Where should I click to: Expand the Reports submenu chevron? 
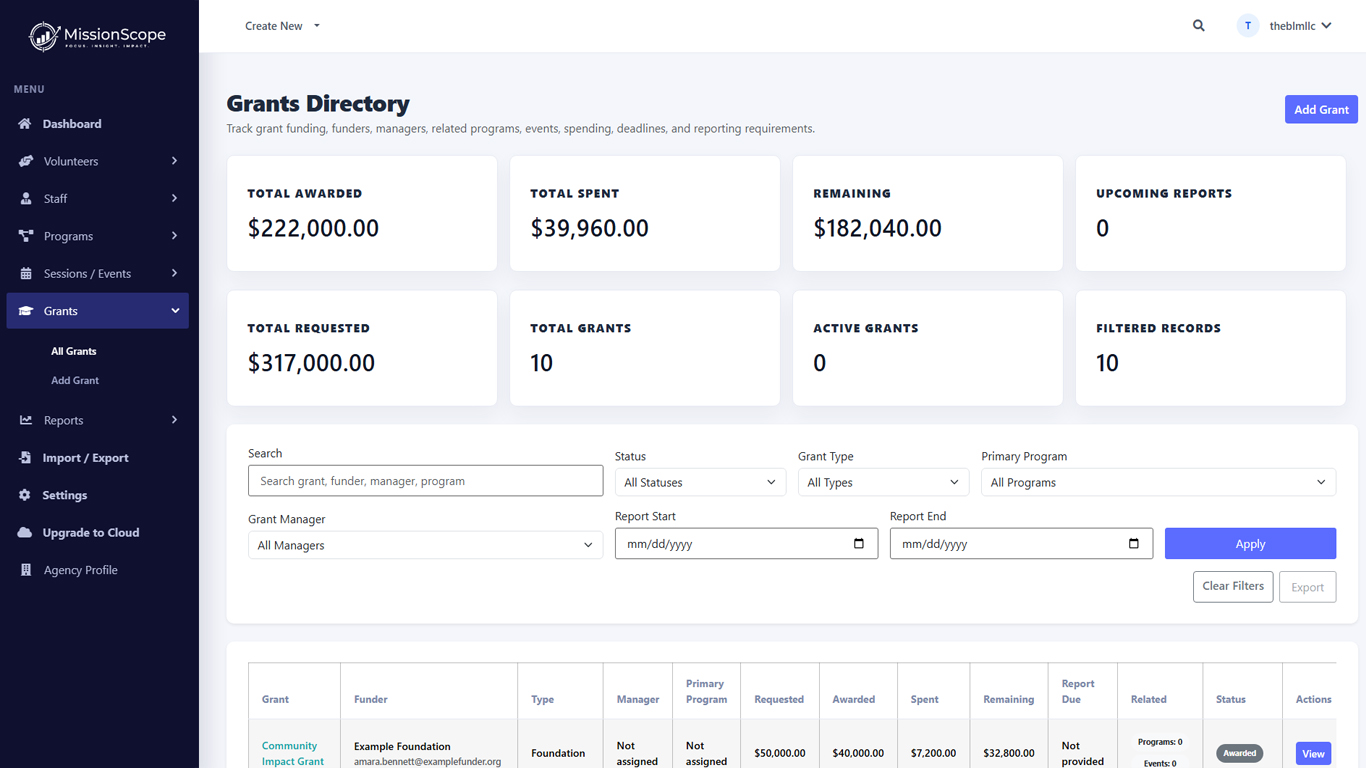pos(174,420)
